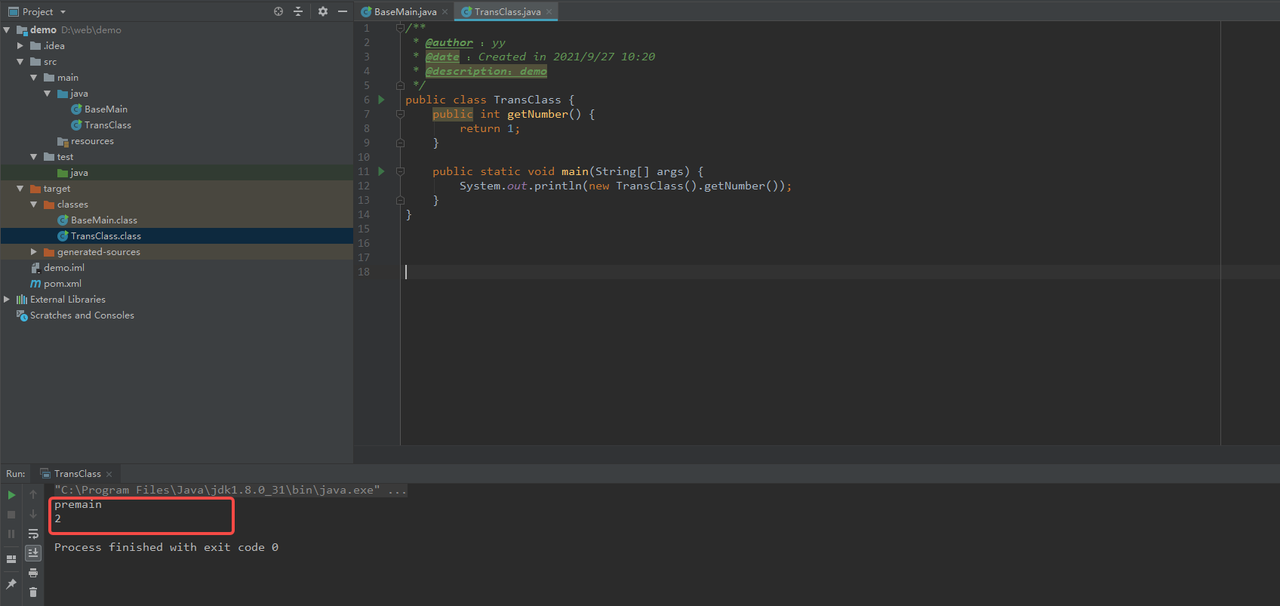Switch to BaseMain.java editor tab

(x=404, y=12)
